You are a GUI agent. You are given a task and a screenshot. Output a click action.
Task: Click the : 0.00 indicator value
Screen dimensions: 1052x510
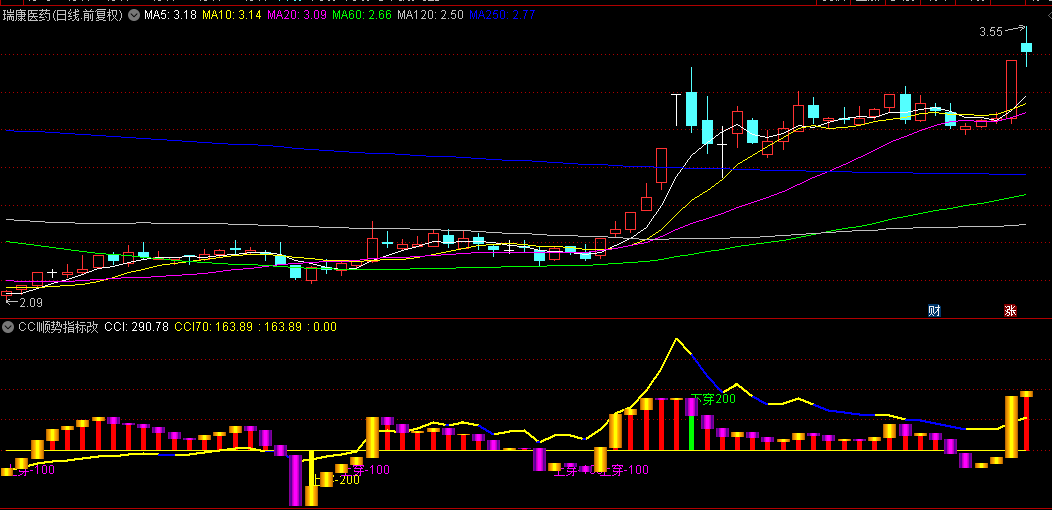pos(321,327)
